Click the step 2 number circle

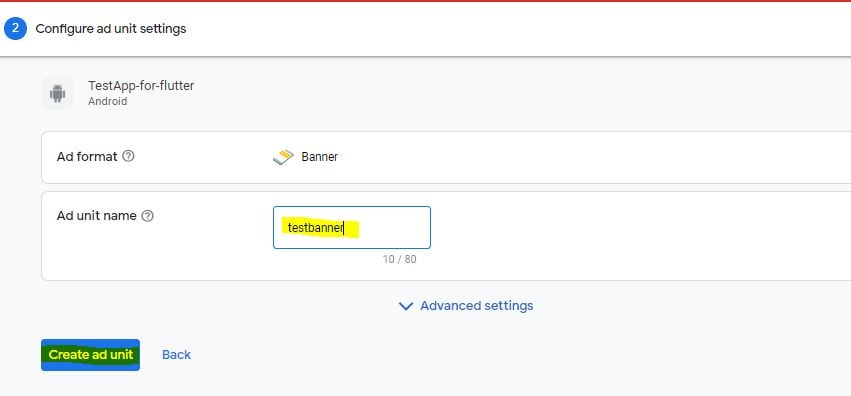(x=15, y=28)
